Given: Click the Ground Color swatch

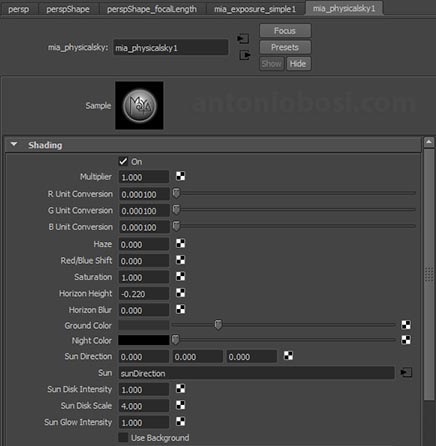Looking at the screenshot, I should pos(144,325).
